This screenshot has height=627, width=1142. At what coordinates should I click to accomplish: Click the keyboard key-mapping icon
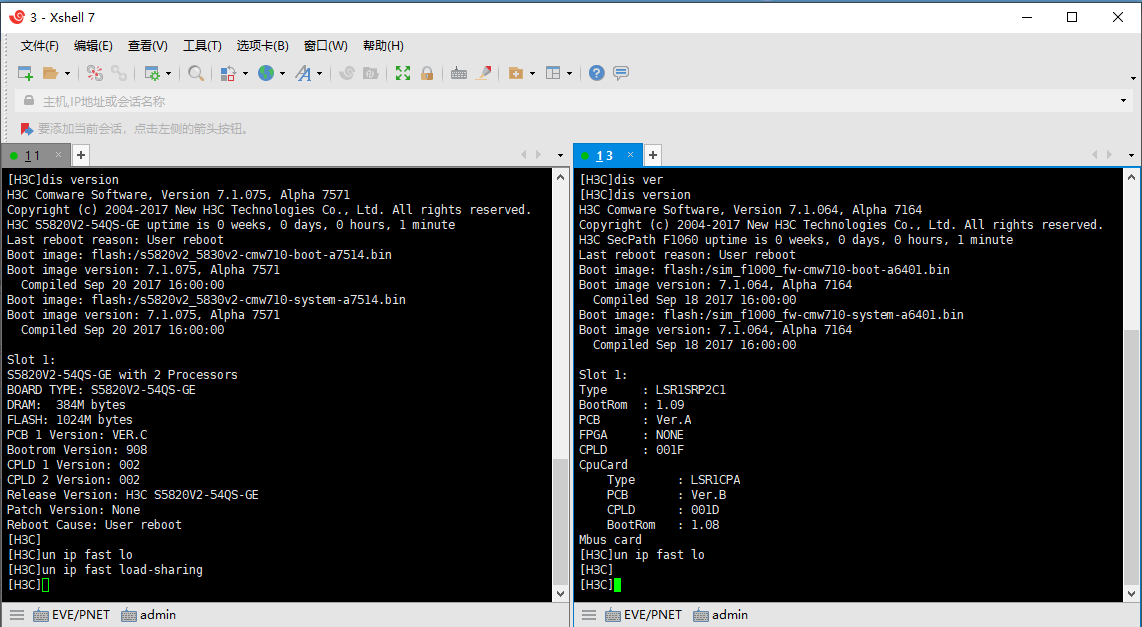[459, 73]
